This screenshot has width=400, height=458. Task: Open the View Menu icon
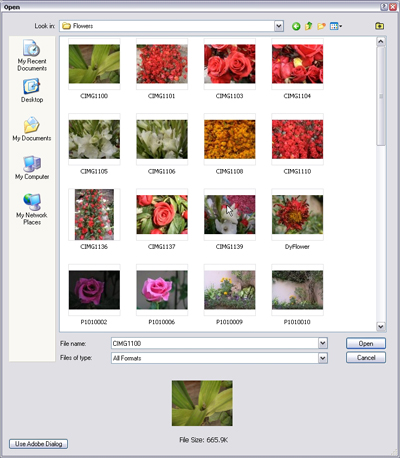336,26
